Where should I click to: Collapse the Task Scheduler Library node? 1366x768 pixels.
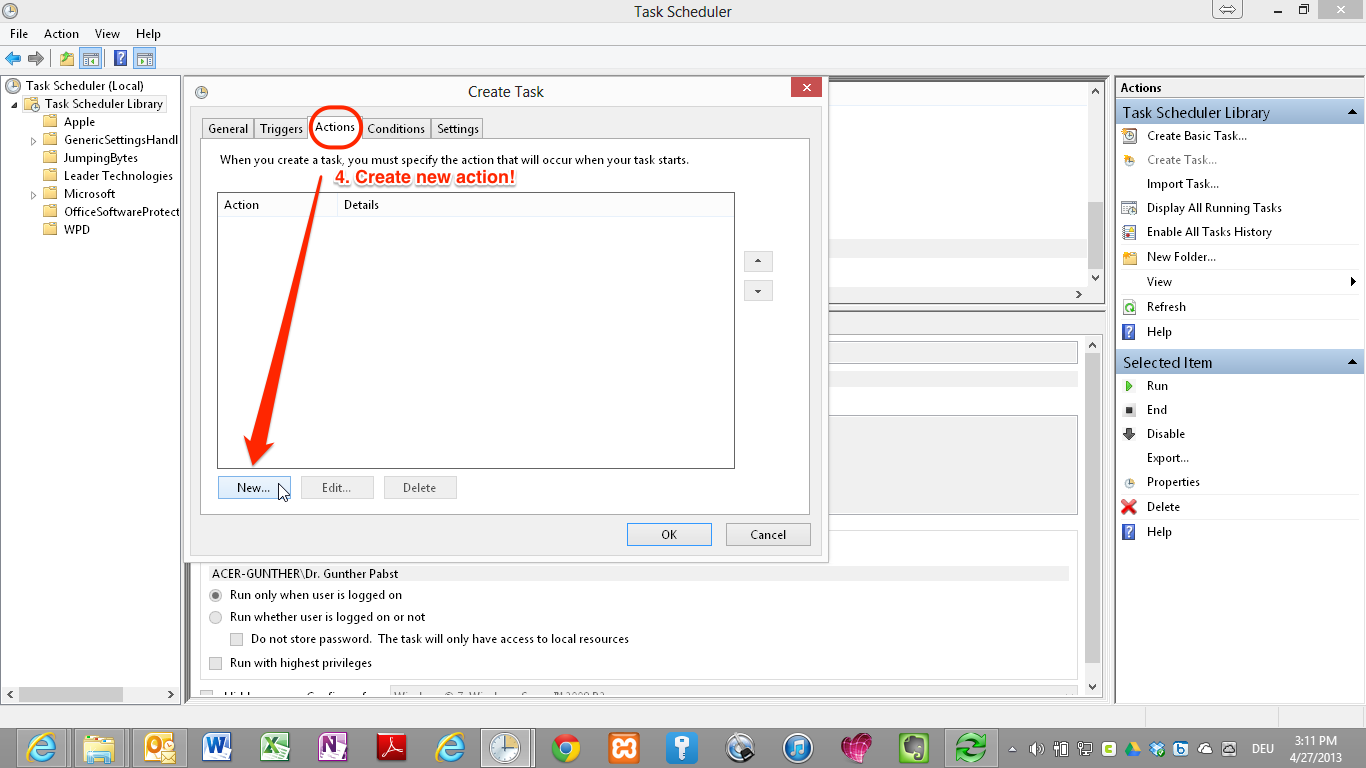[x=14, y=105]
